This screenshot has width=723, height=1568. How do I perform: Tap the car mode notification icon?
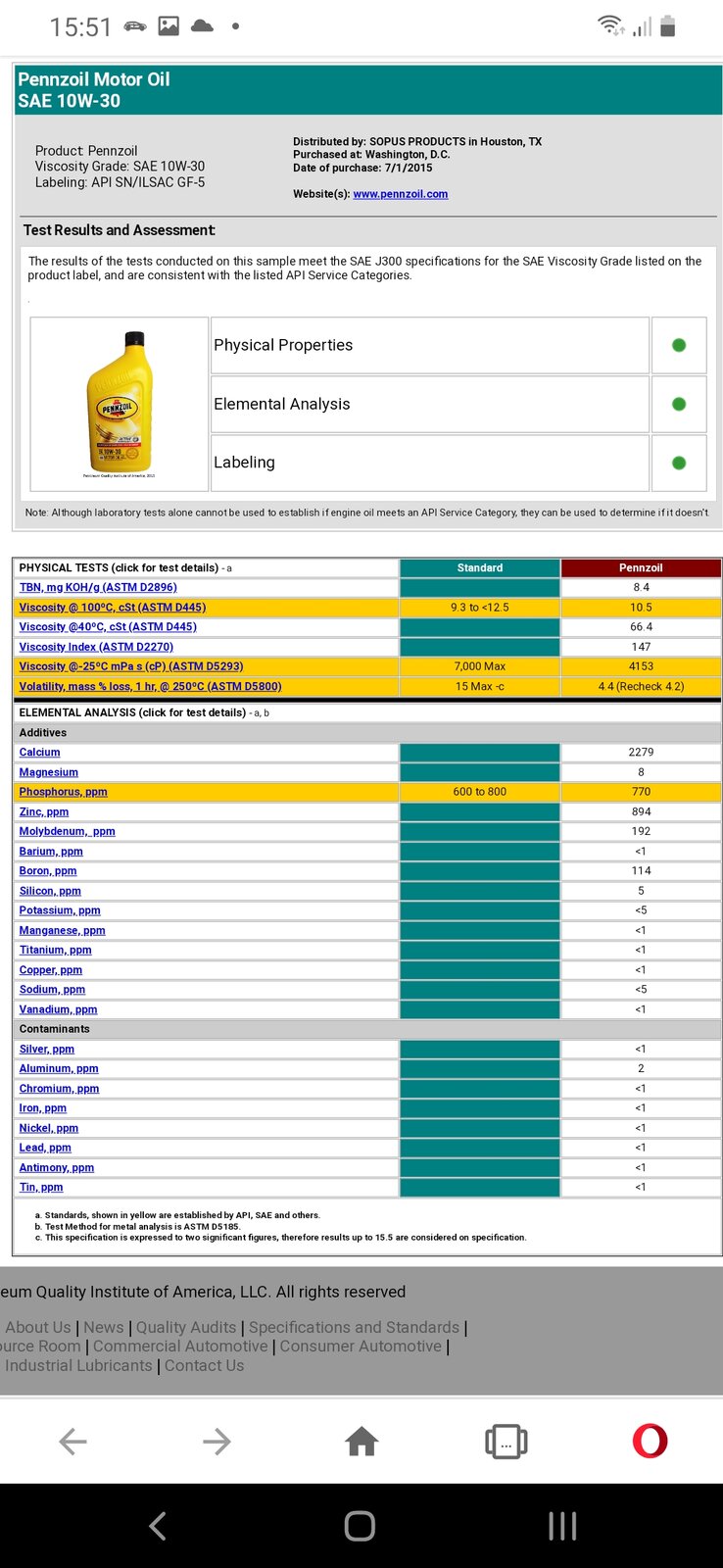(135, 26)
